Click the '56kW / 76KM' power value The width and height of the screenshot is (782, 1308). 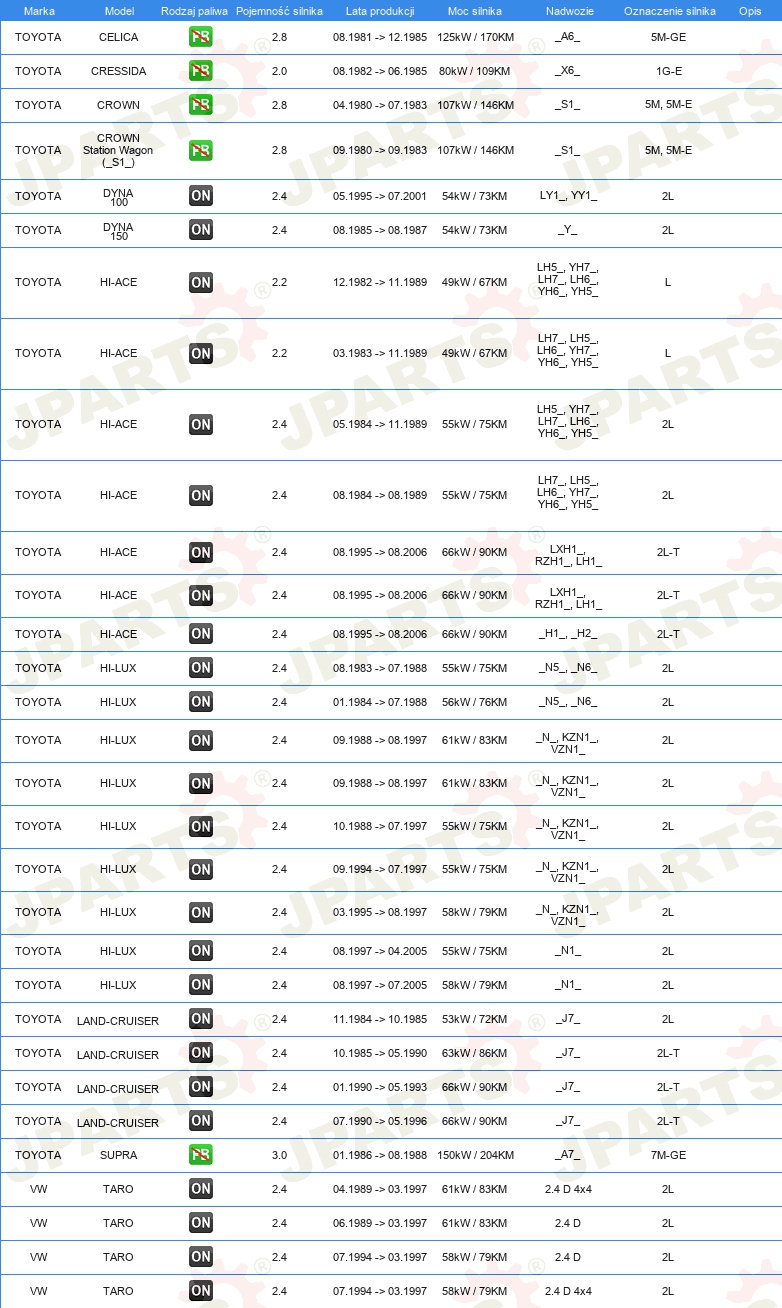point(476,702)
